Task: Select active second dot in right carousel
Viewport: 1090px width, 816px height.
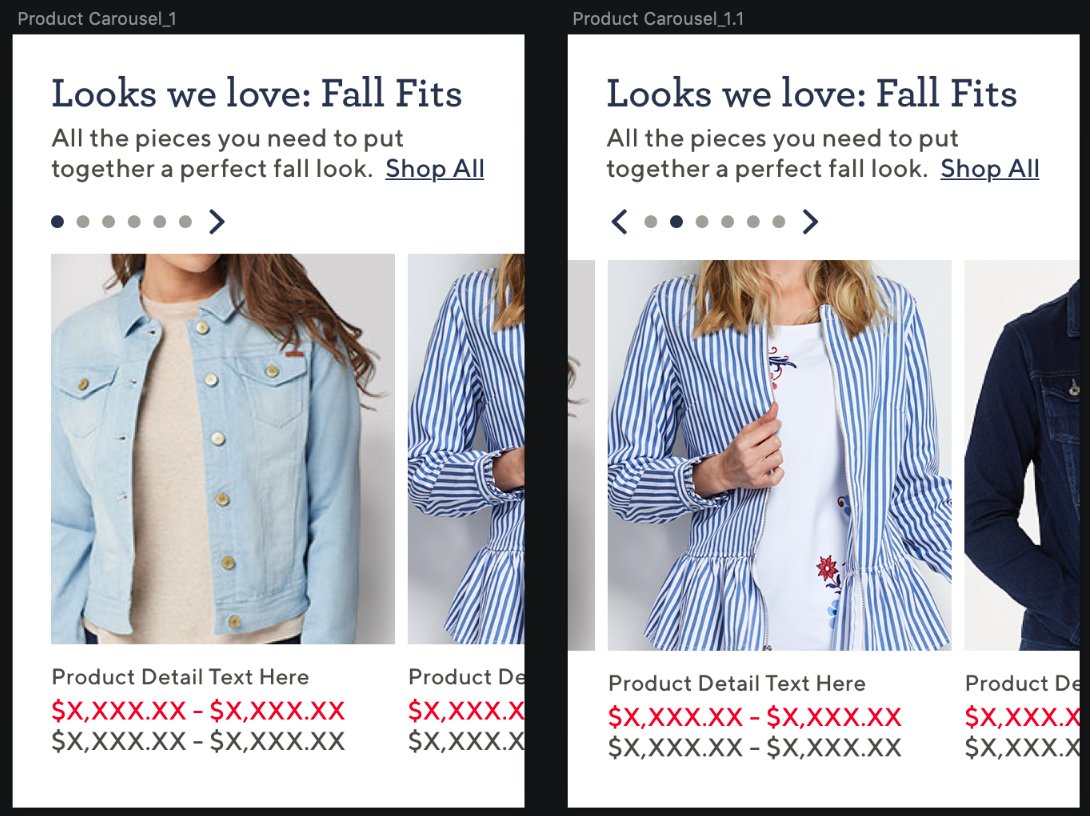Action: click(x=677, y=222)
